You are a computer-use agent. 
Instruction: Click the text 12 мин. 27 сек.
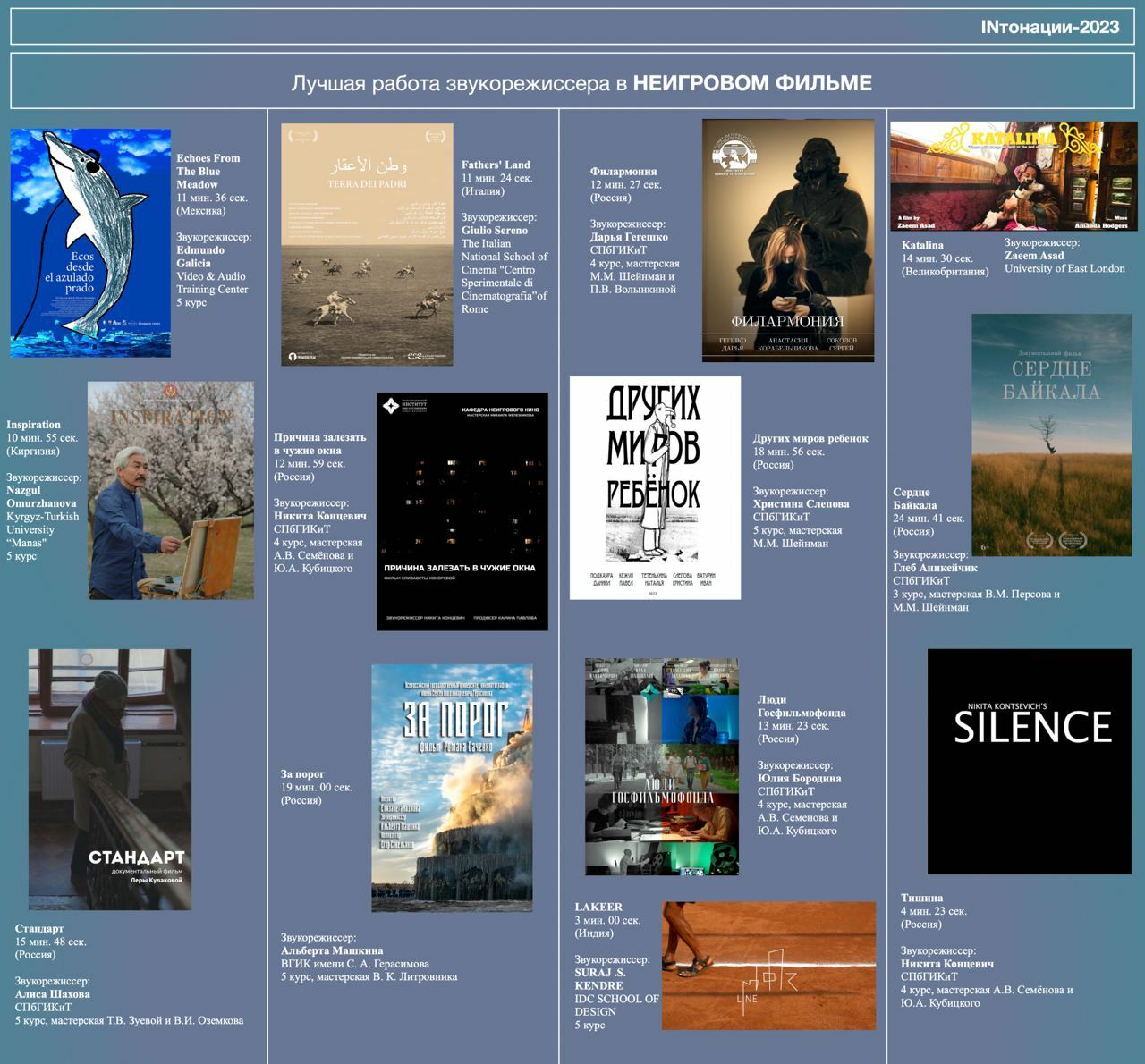[626, 185]
